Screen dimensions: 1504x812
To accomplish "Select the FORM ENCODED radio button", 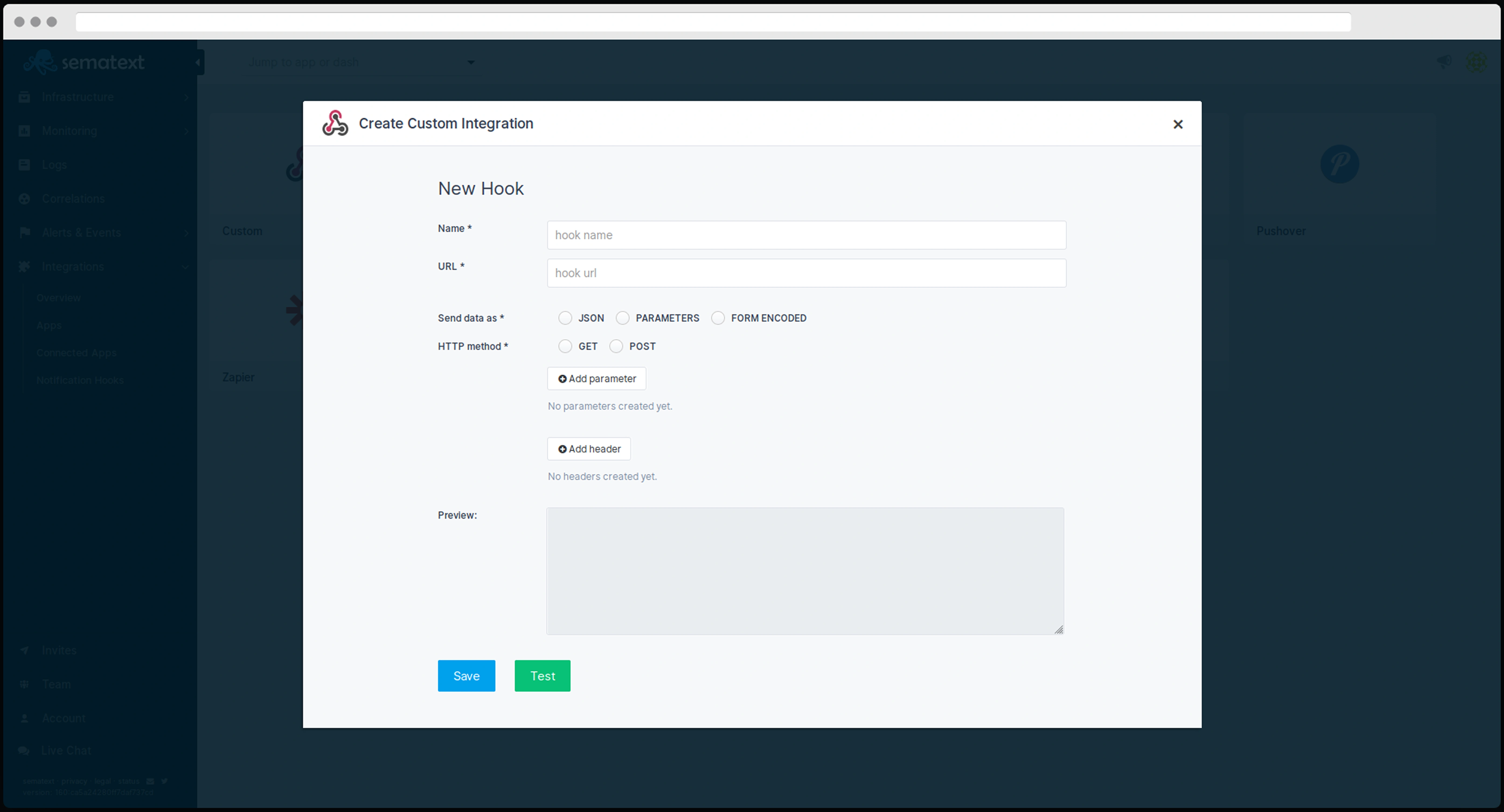I will [718, 318].
